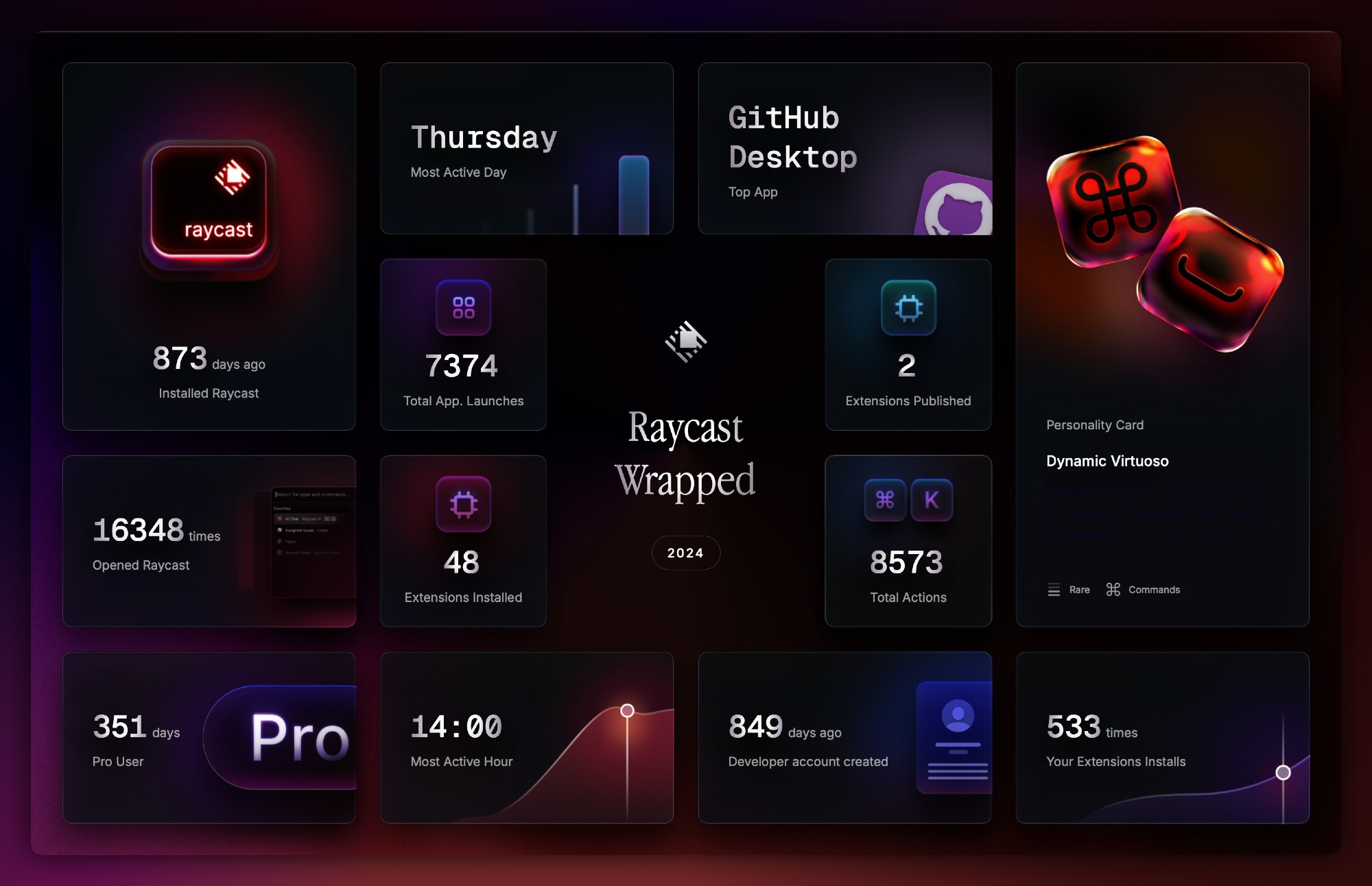Screen dimensions: 1372x886
Task: Click the Rare rarity icon
Action: tap(1054, 590)
